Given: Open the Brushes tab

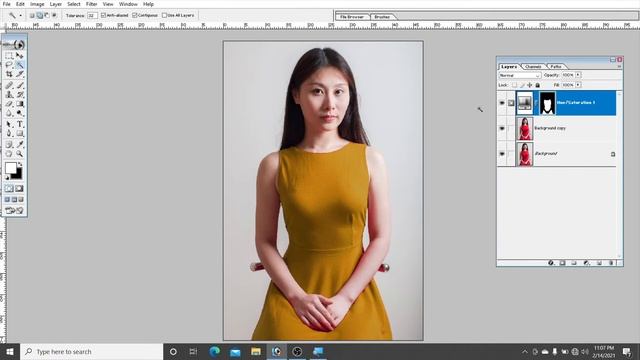Looking at the screenshot, I should pos(382,17).
